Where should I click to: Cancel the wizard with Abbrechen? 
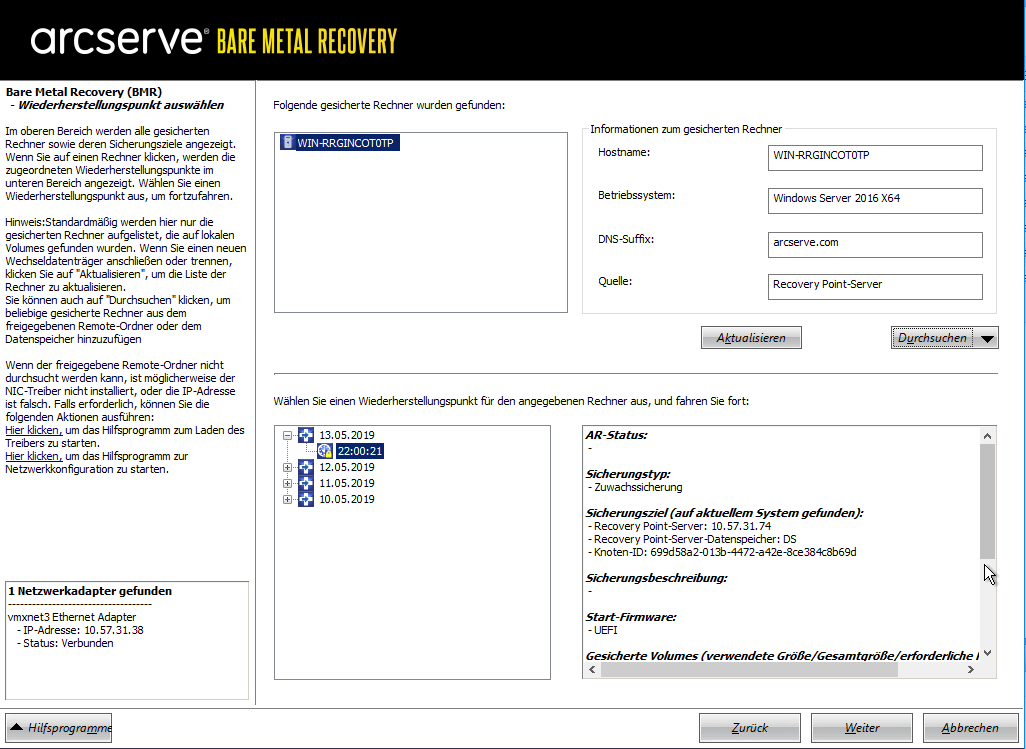(970, 727)
